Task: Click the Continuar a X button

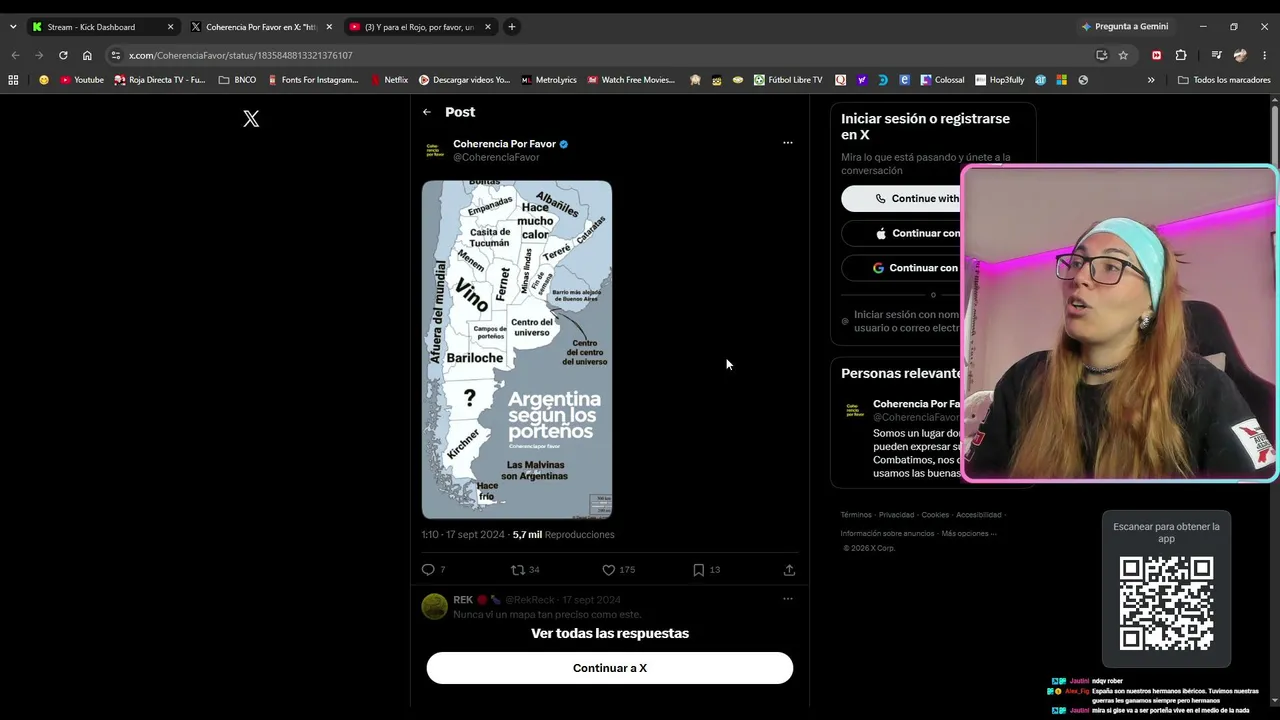Action: (610, 668)
